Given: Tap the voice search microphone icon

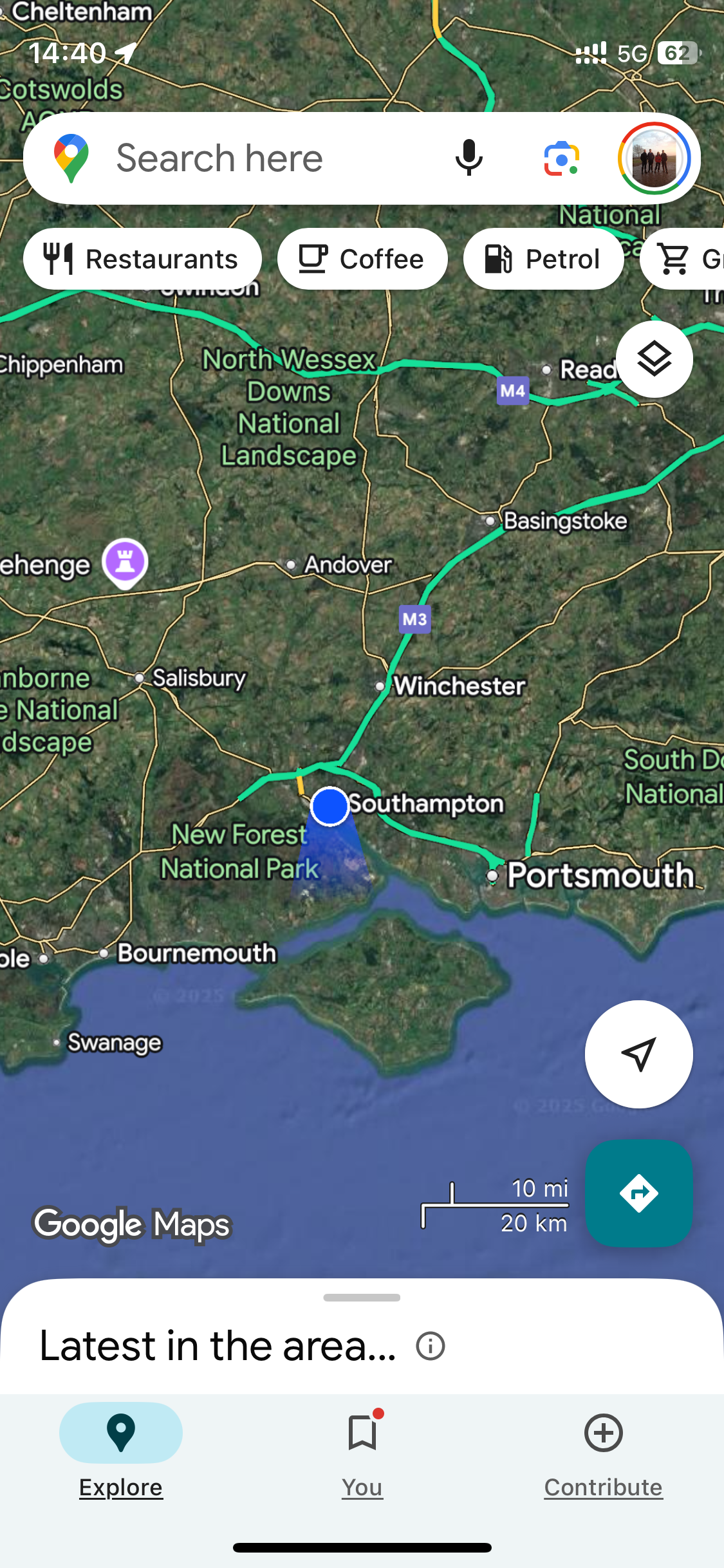Looking at the screenshot, I should tap(469, 158).
